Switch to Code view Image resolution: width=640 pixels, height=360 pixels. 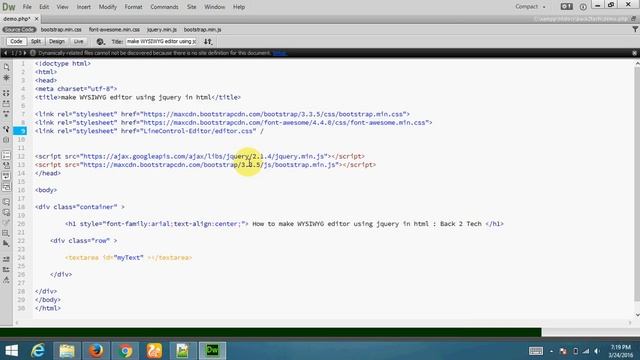coord(16,41)
